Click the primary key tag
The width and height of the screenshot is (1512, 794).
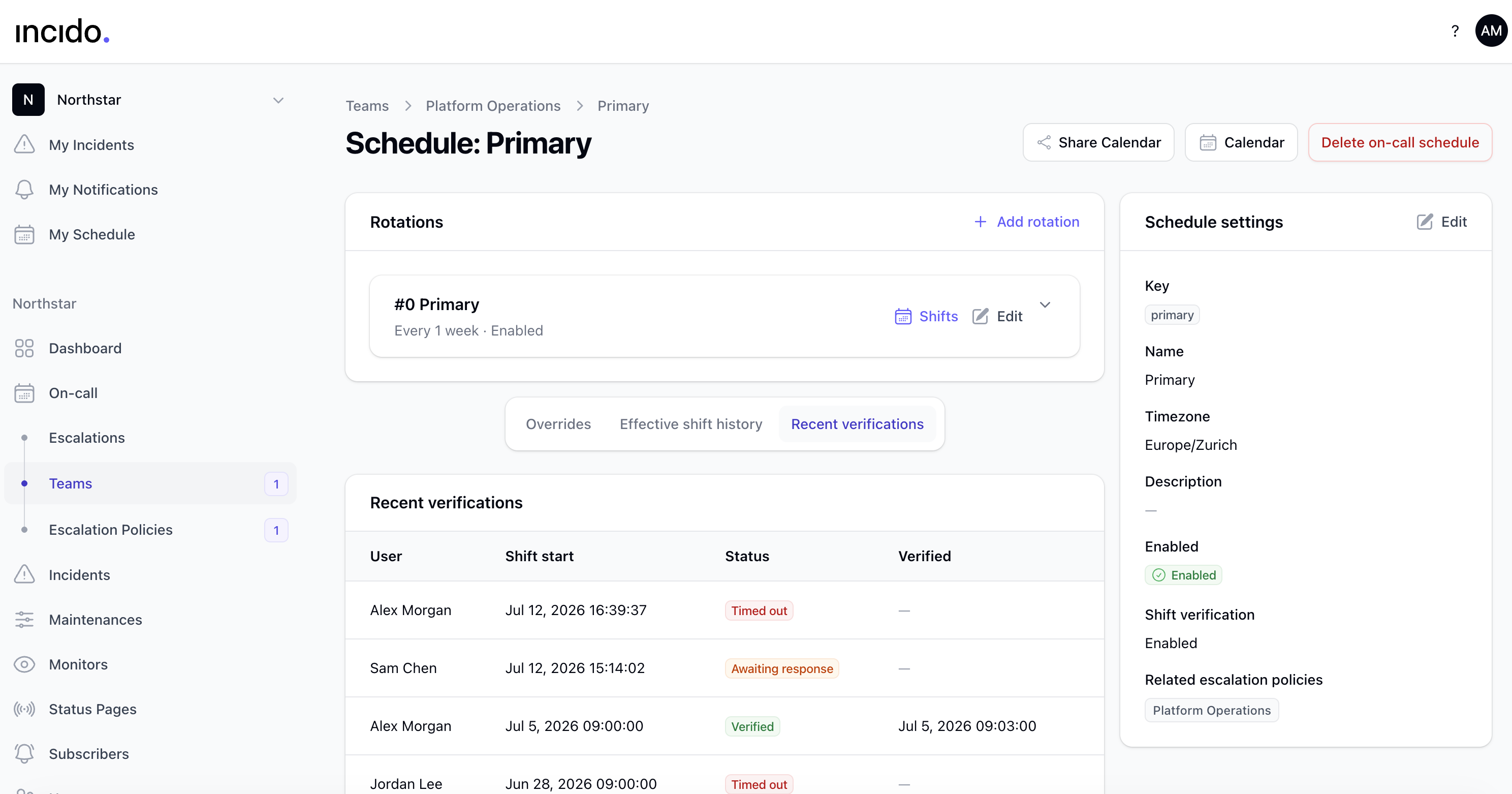[1172, 315]
